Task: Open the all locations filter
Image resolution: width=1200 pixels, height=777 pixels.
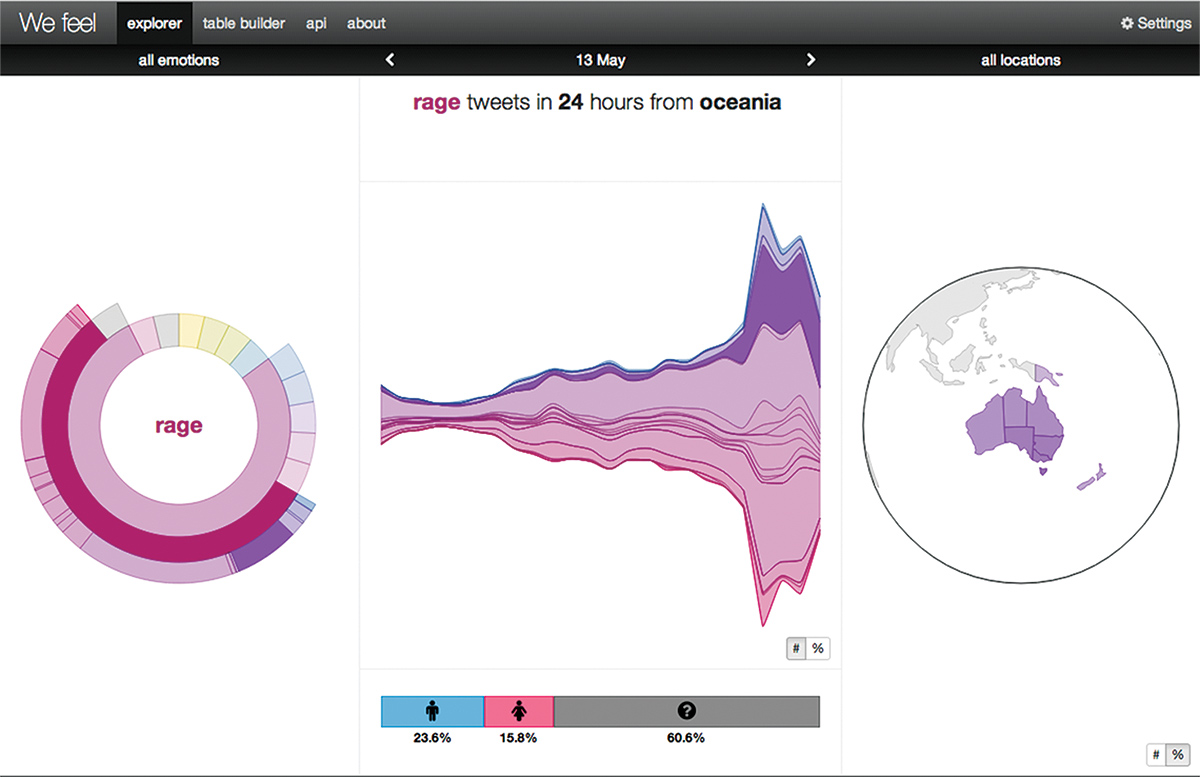Action: click(1020, 60)
